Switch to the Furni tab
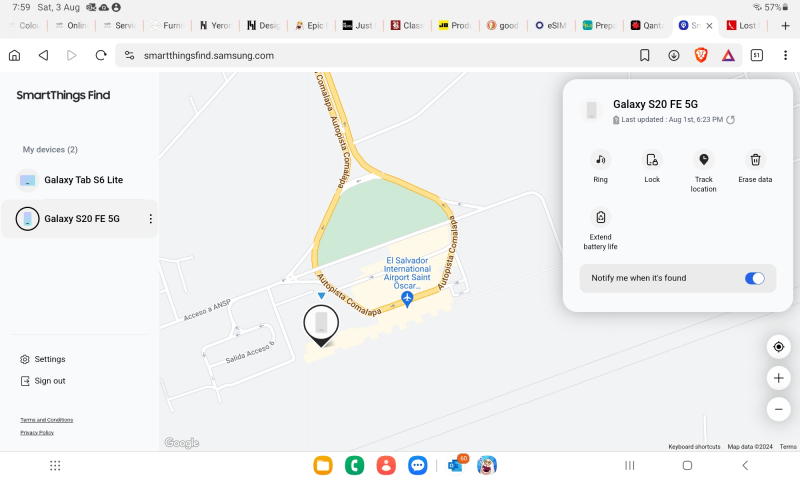Screen dimensions: 800x480 click(167, 26)
